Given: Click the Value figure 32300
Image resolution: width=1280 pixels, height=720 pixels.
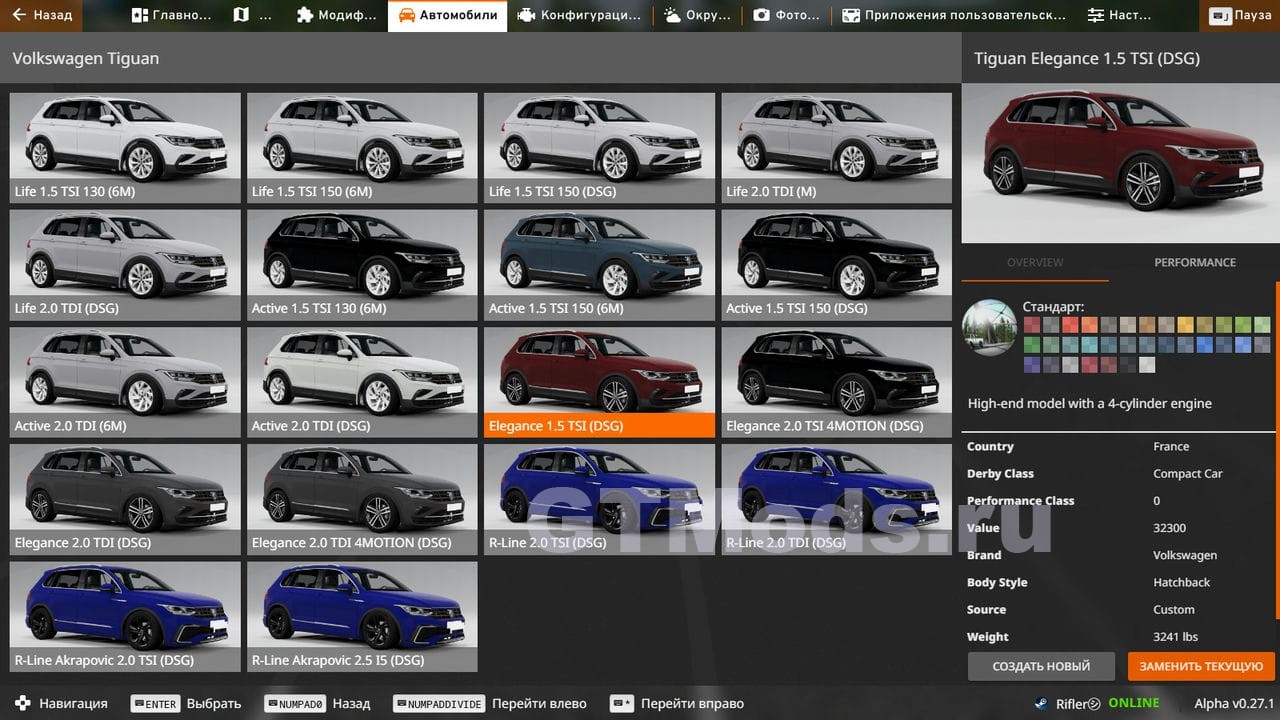Looking at the screenshot, I should coord(1170,528).
